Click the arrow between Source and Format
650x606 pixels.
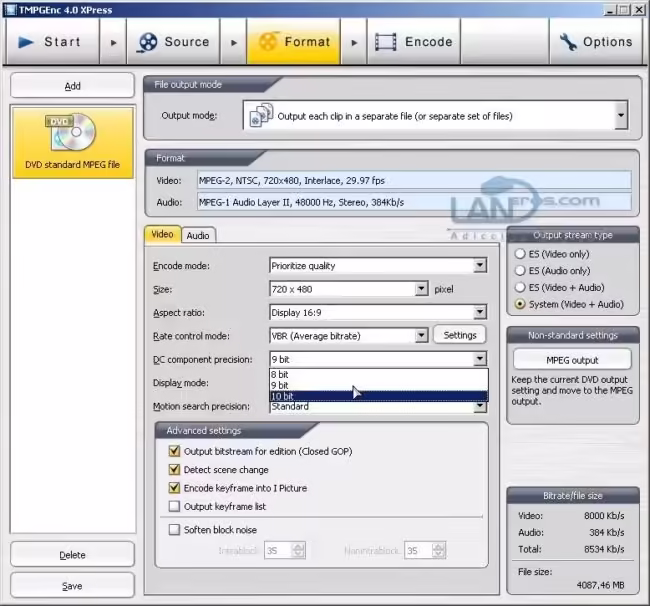233,42
